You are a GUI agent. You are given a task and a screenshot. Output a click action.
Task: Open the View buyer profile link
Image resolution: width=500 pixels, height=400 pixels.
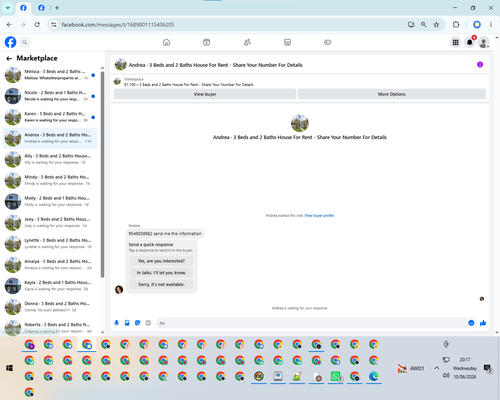(x=319, y=216)
